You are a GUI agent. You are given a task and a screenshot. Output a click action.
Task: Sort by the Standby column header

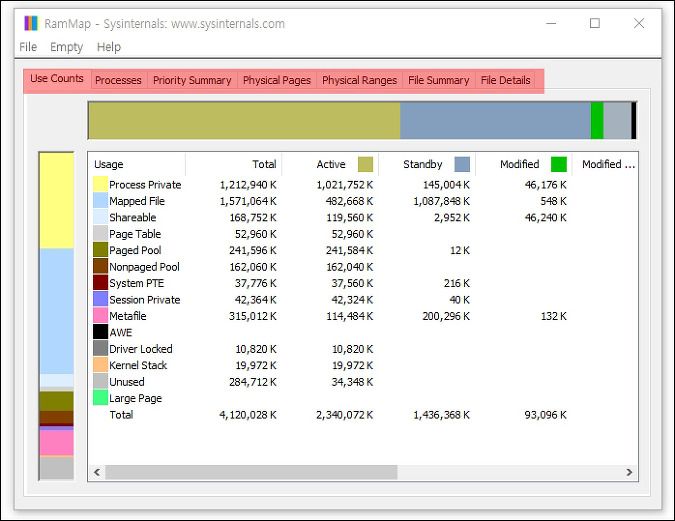pos(427,164)
